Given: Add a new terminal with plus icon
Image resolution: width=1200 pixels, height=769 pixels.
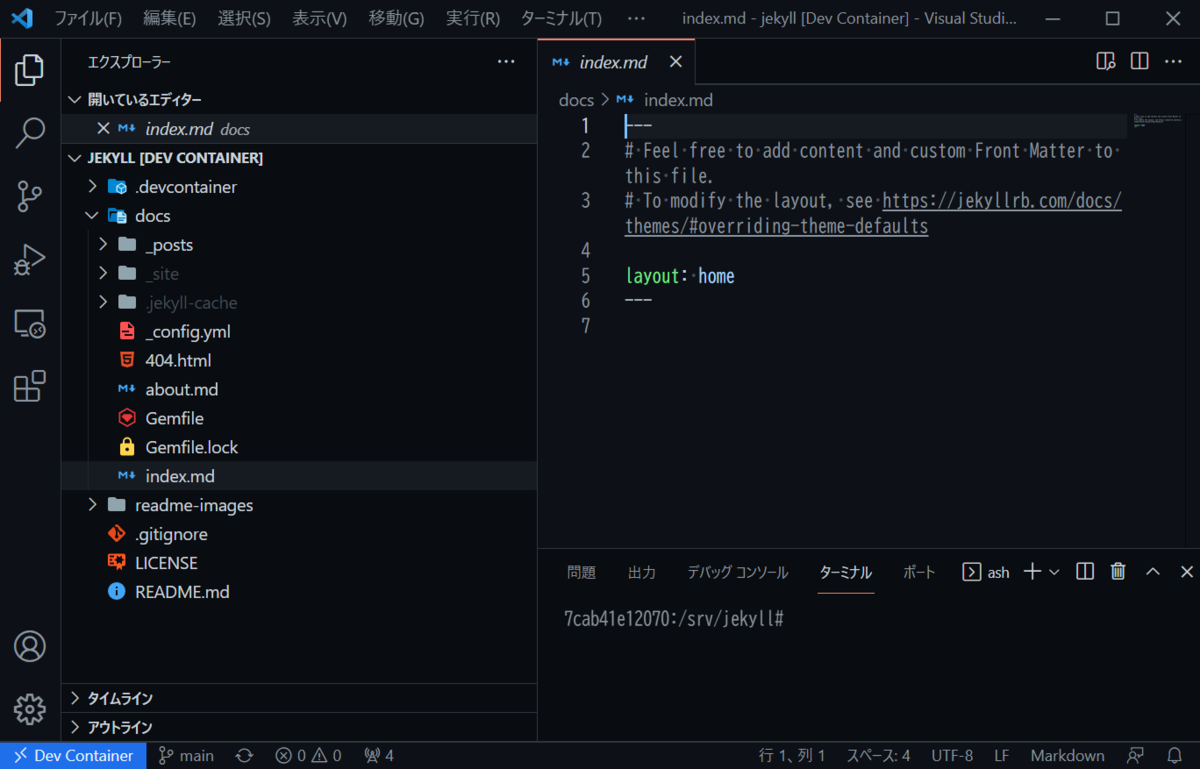Looking at the screenshot, I should click(x=1031, y=572).
